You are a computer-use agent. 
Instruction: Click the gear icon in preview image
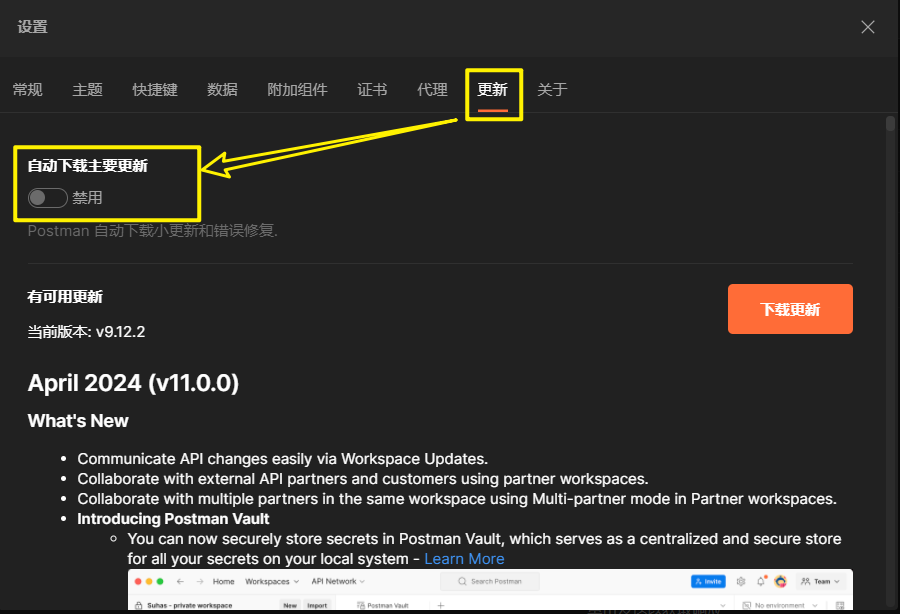(x=741, y=581)
